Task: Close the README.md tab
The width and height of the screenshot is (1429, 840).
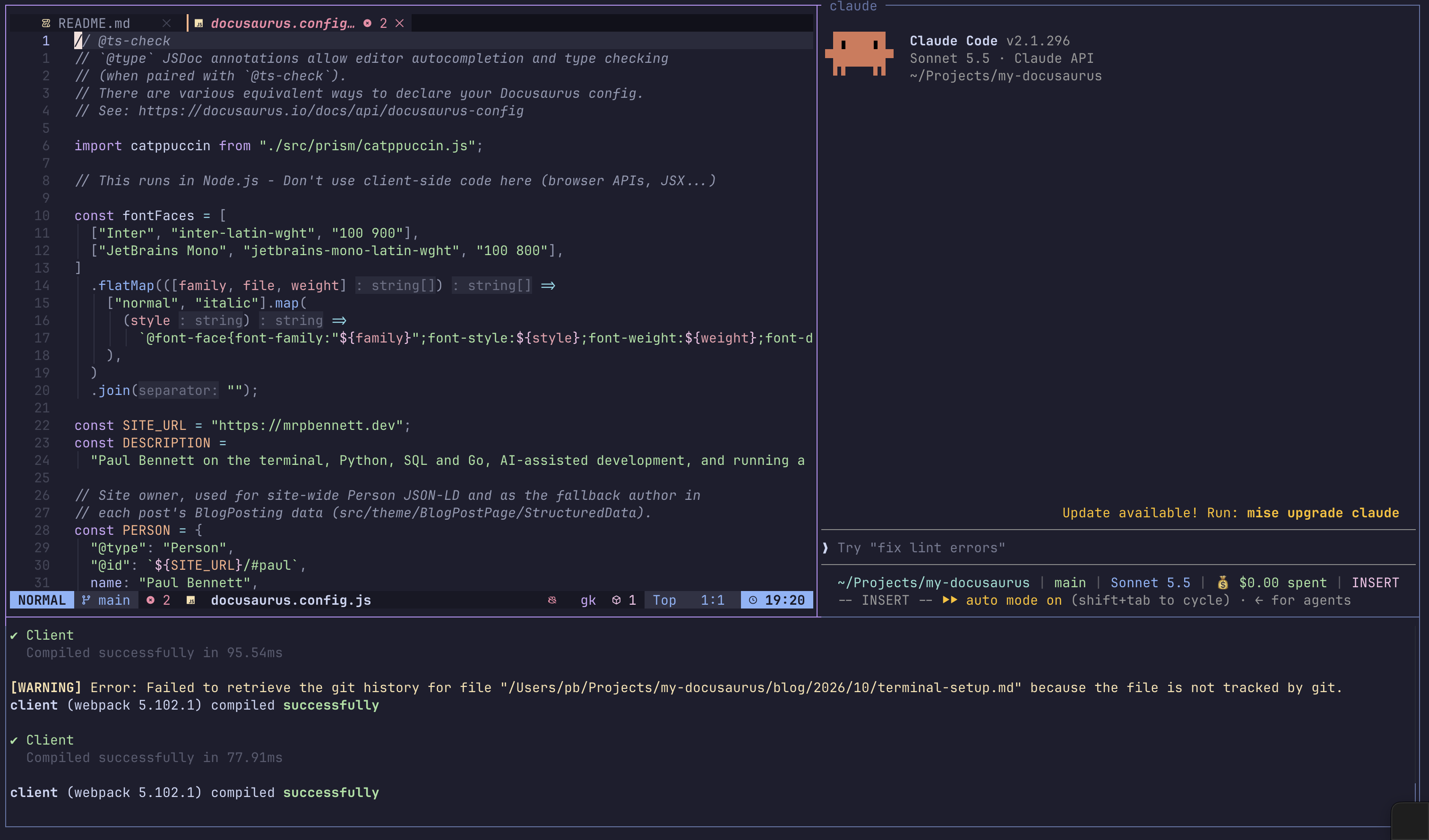Action: point(166,23)
